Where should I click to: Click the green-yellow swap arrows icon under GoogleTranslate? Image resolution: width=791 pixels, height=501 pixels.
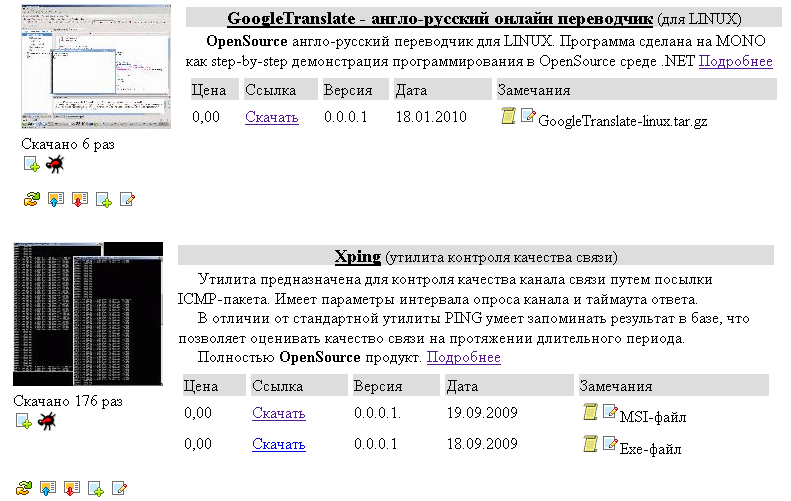(x=32, y=199)
